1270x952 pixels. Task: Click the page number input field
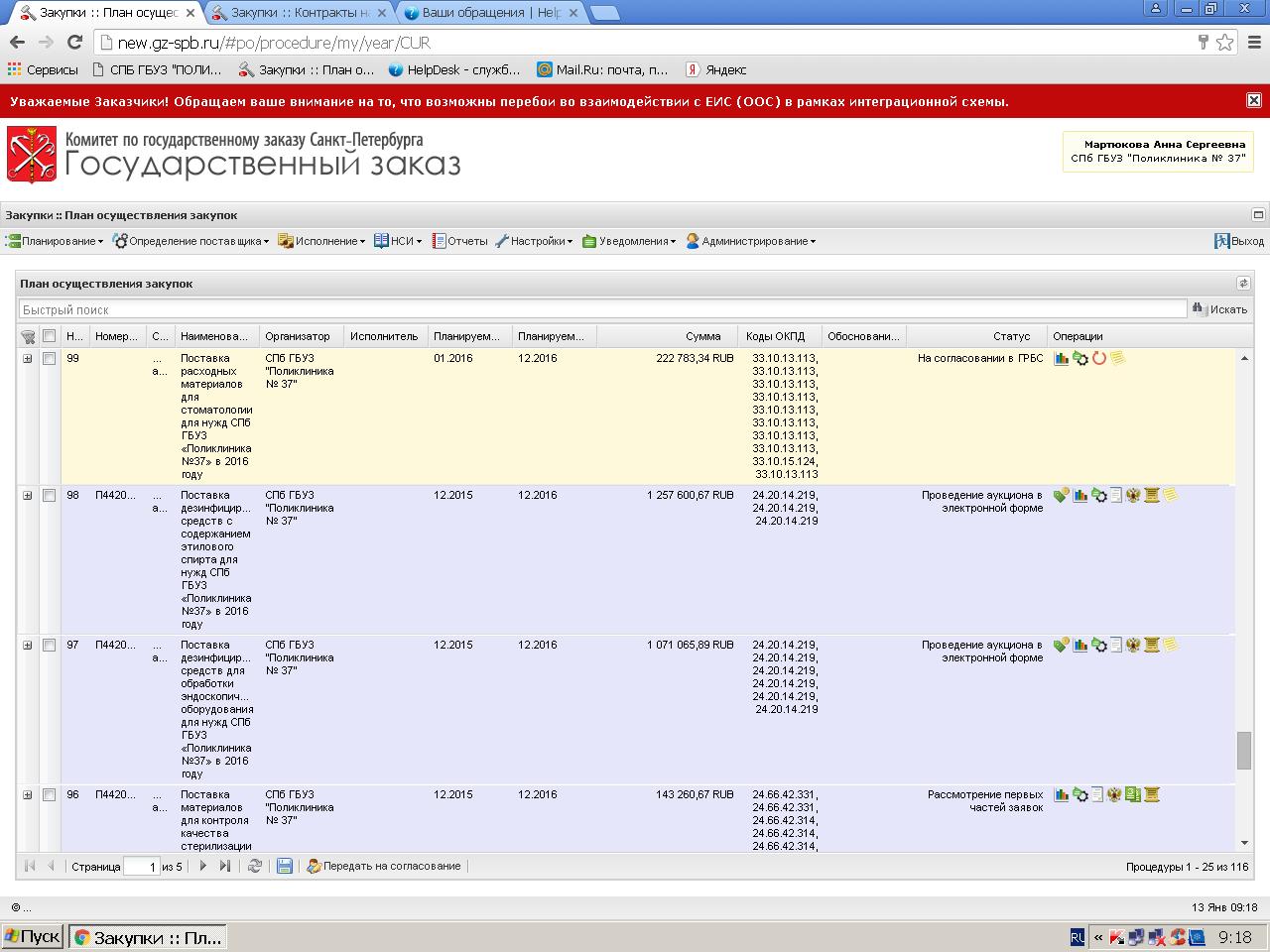pyautogui.click(x=141, y=867)
